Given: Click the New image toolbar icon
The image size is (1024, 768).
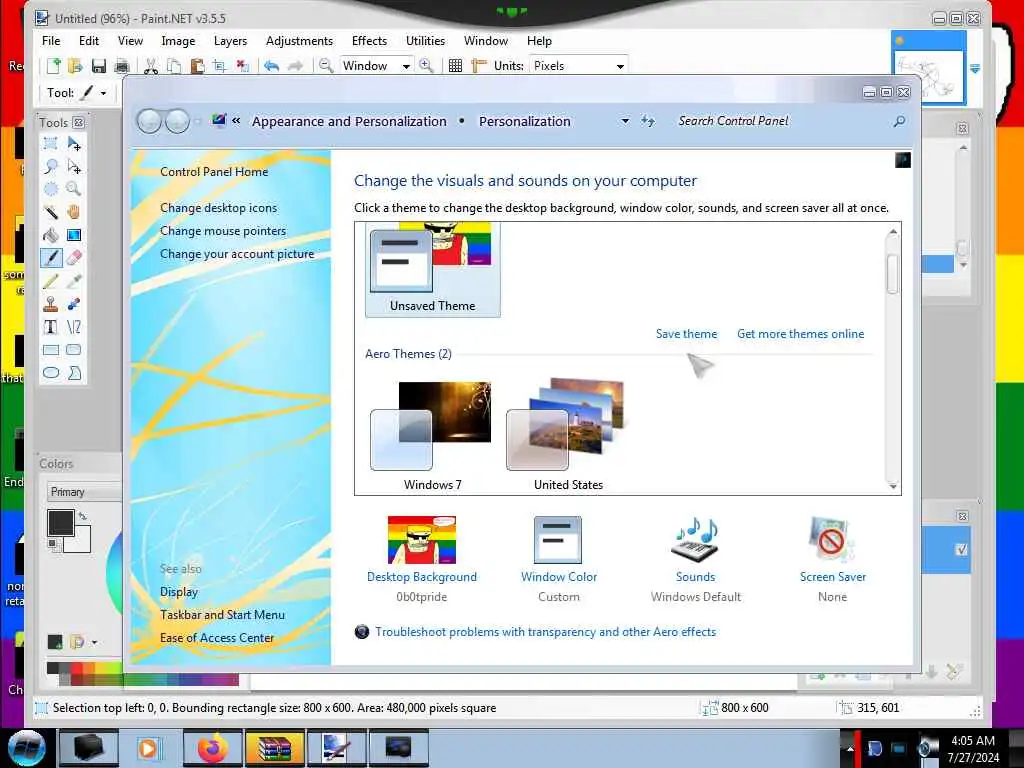Looking at the screenshot, I should [54, 65].
